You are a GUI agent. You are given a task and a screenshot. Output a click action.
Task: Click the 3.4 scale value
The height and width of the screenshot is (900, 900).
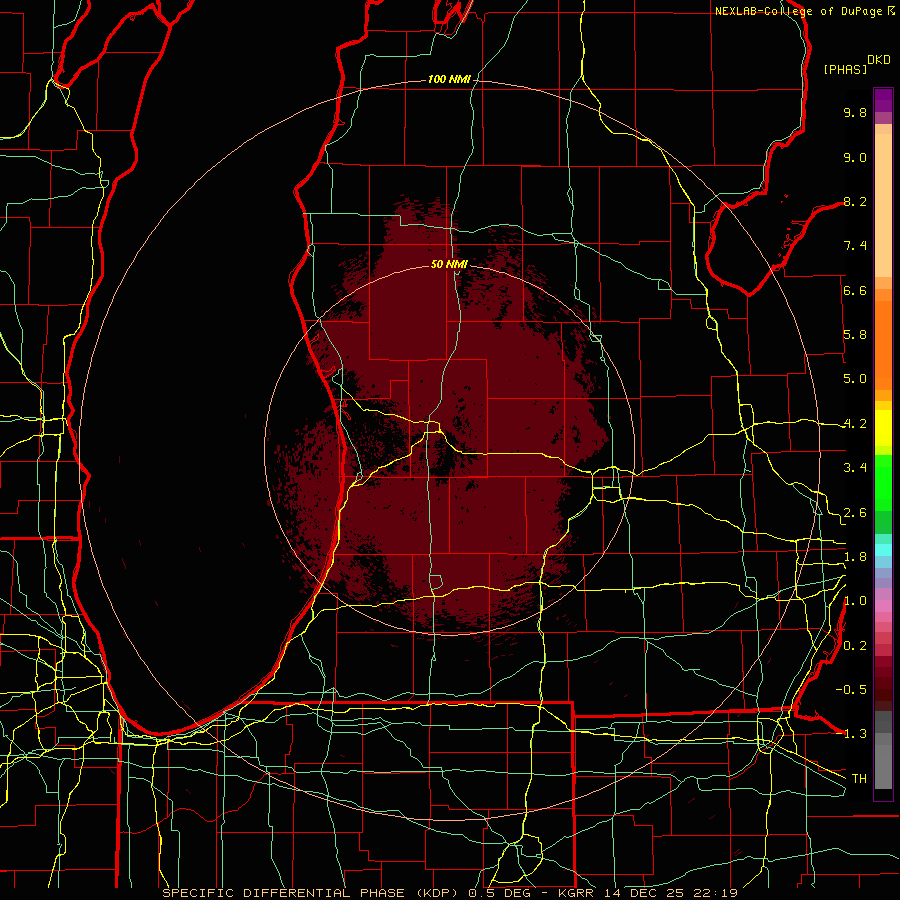pos(855,468)
